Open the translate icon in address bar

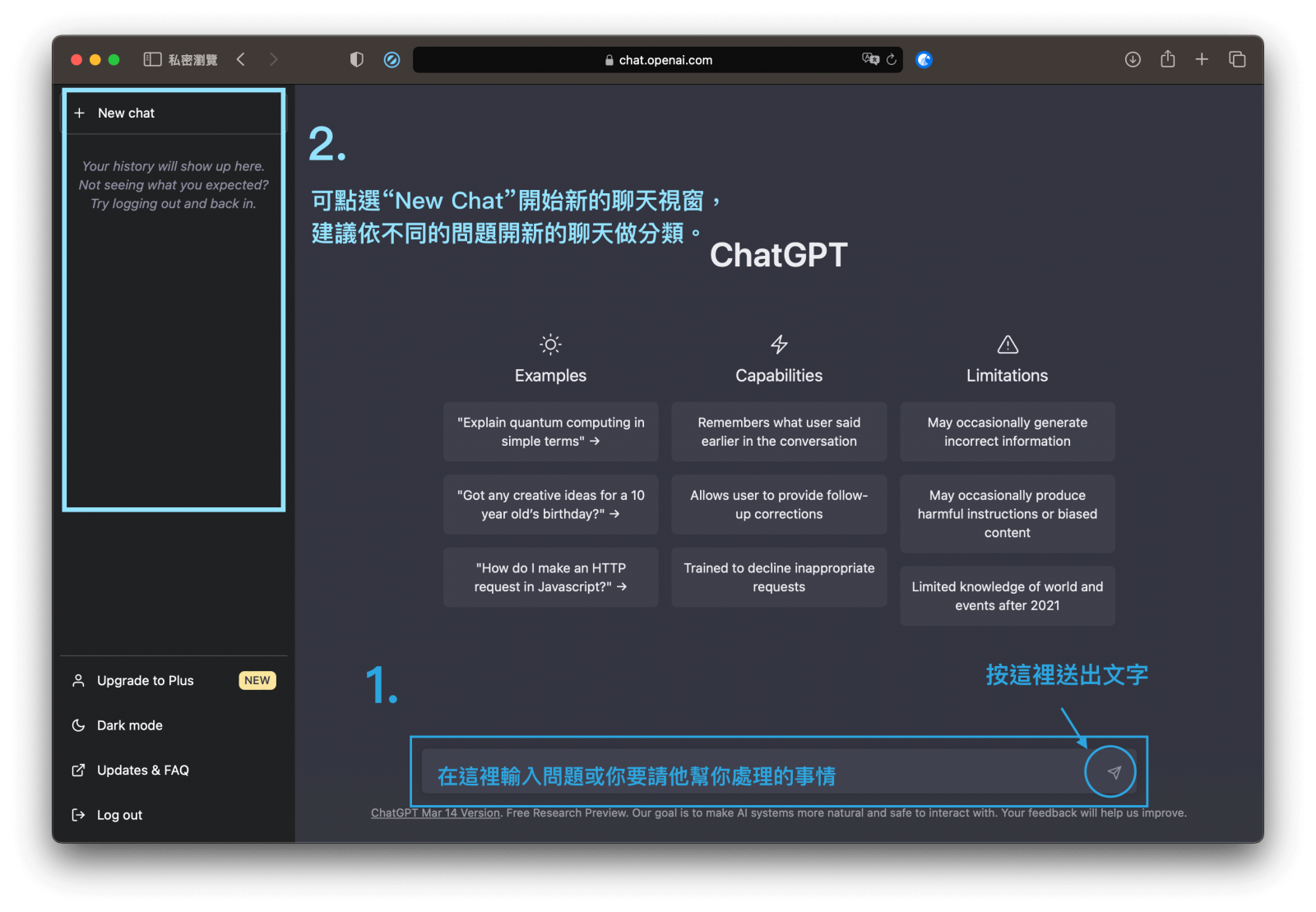pos(870,59)
